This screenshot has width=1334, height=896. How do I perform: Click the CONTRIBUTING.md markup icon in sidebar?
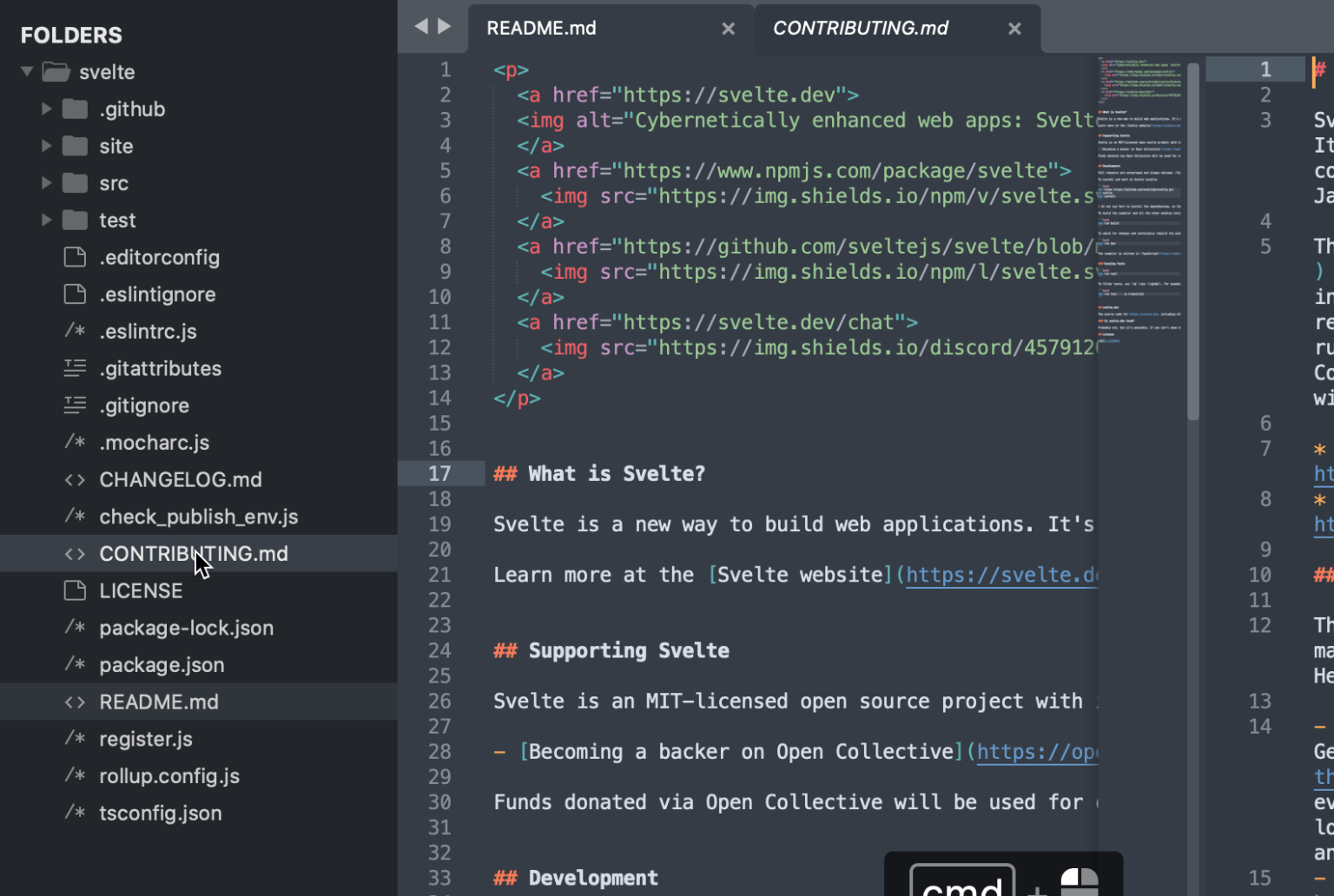coord(76,553)
